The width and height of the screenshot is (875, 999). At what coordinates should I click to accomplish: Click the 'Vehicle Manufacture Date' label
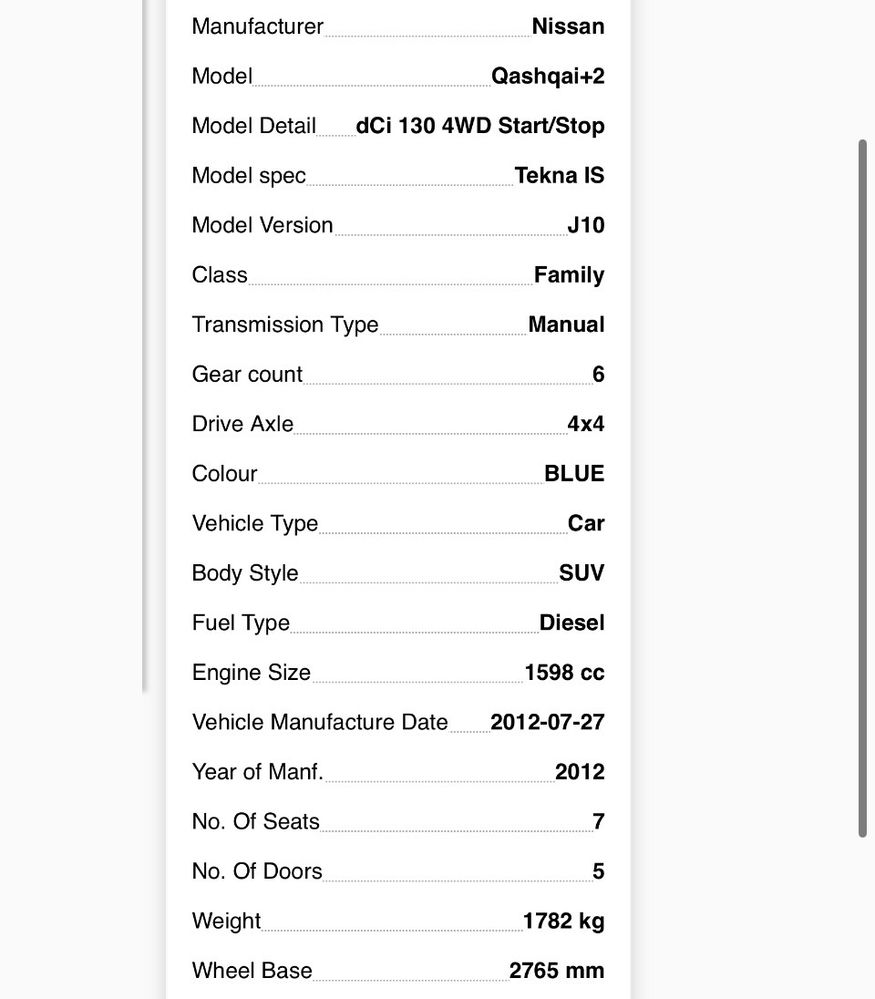320,722
